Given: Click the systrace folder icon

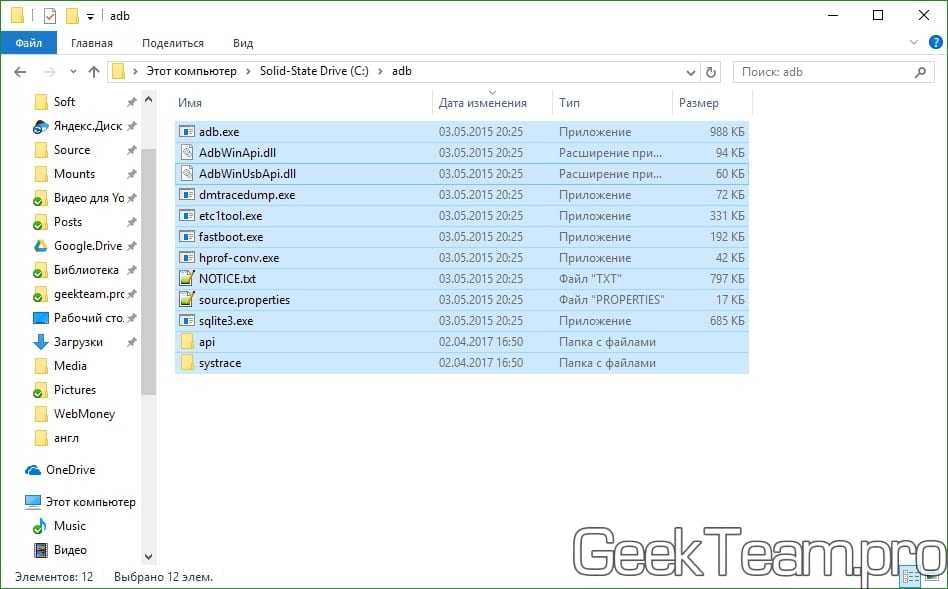Looking at the screenshot, I should click(187, 363).
